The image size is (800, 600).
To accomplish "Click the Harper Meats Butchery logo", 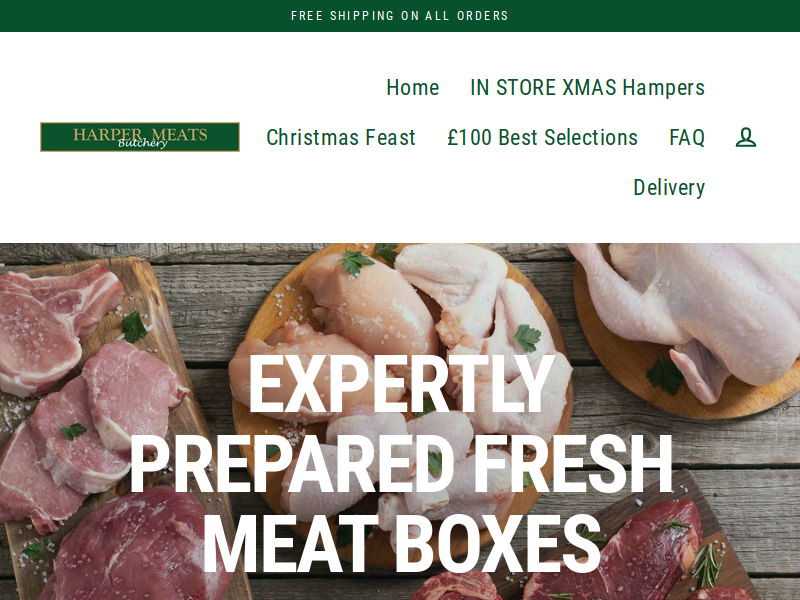I will click(x=140, y=137).
